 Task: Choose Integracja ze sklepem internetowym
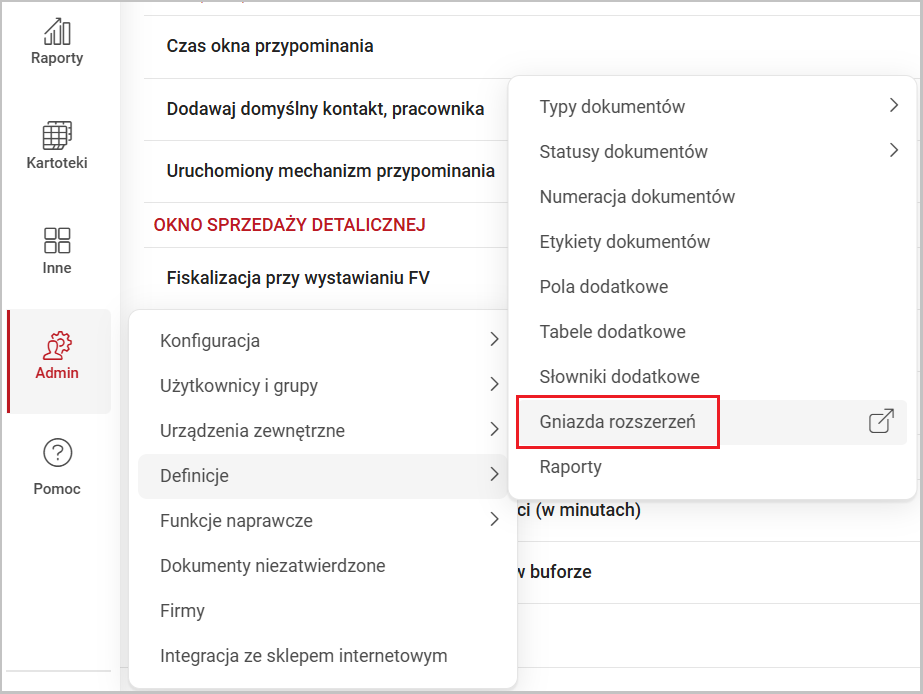coord(303,656)
